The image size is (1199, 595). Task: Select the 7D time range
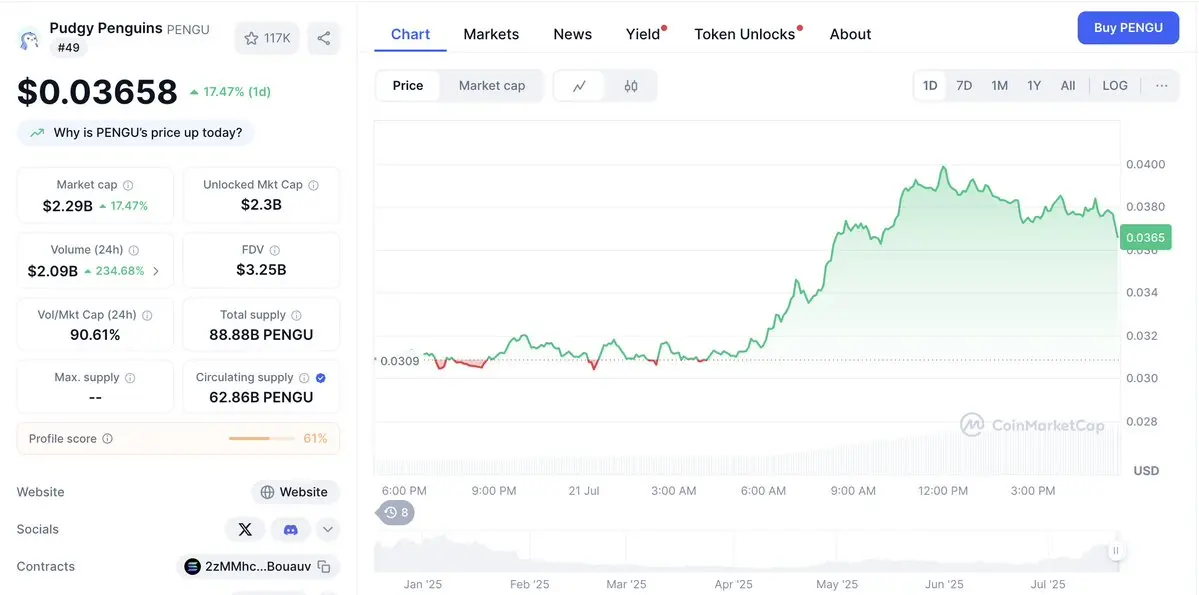click(x=964, y=86)
